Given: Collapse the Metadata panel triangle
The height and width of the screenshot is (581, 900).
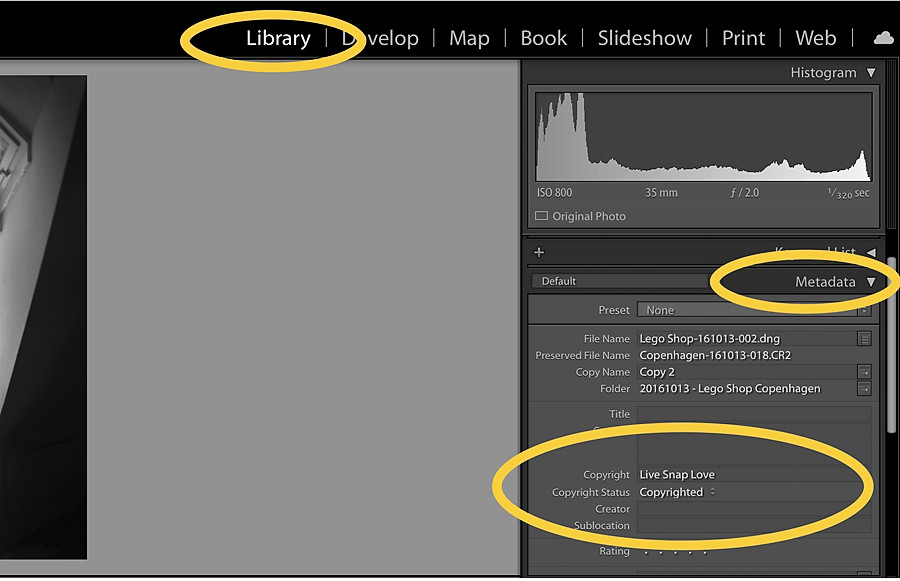Looking at the screenshot, I should 871,282.
